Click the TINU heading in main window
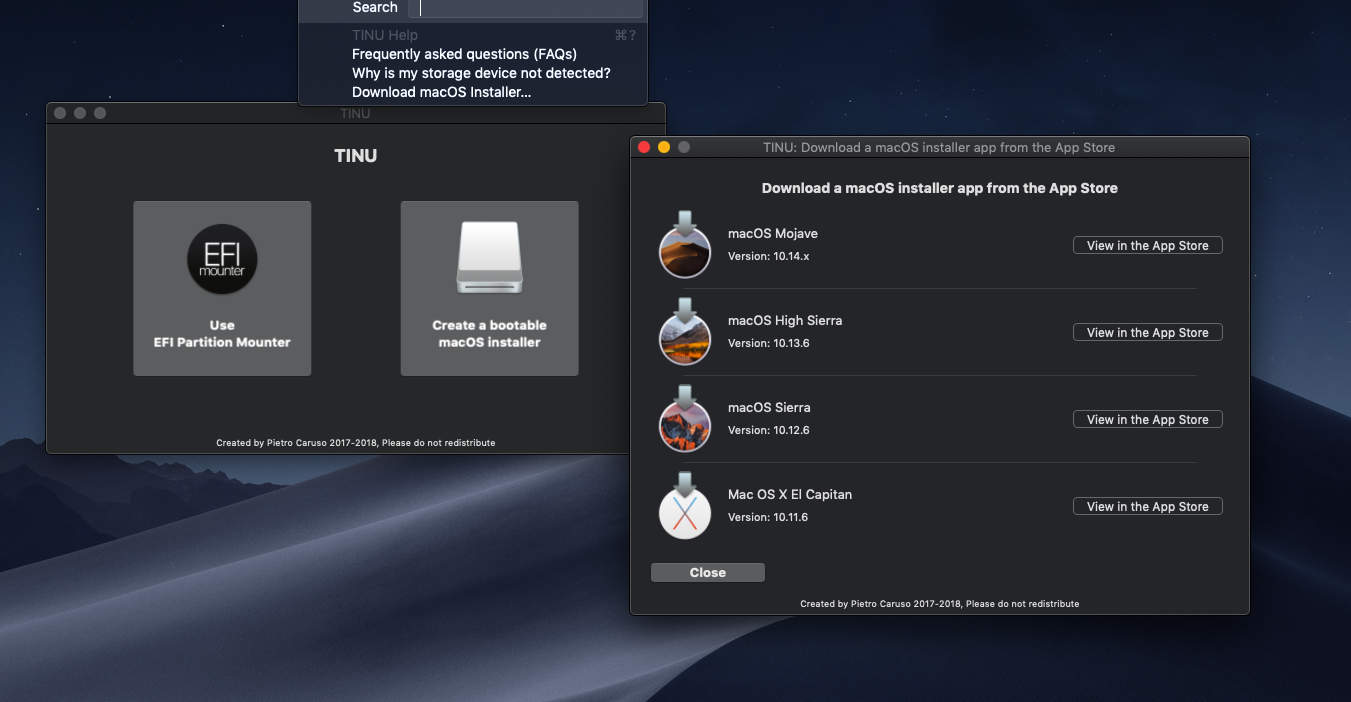Viewport: 1351px width, 702px height. [355, 157]
